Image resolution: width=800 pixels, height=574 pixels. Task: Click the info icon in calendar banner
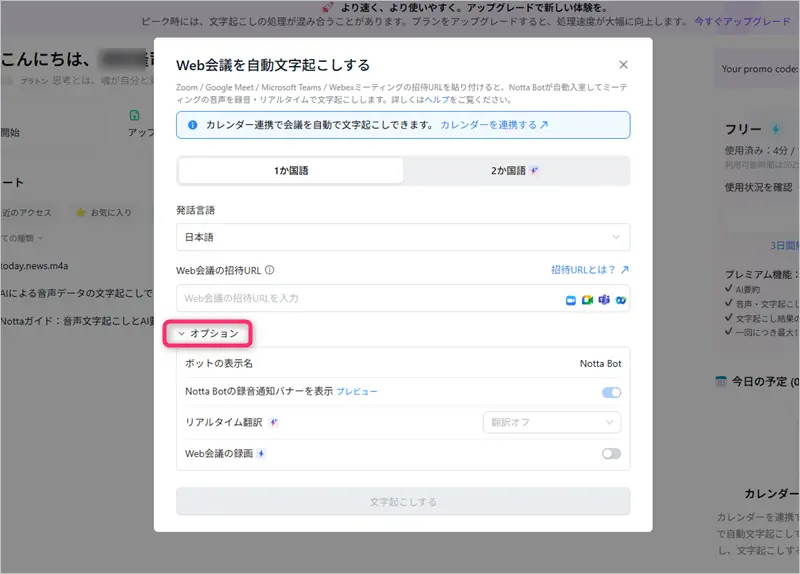(192, 125)
